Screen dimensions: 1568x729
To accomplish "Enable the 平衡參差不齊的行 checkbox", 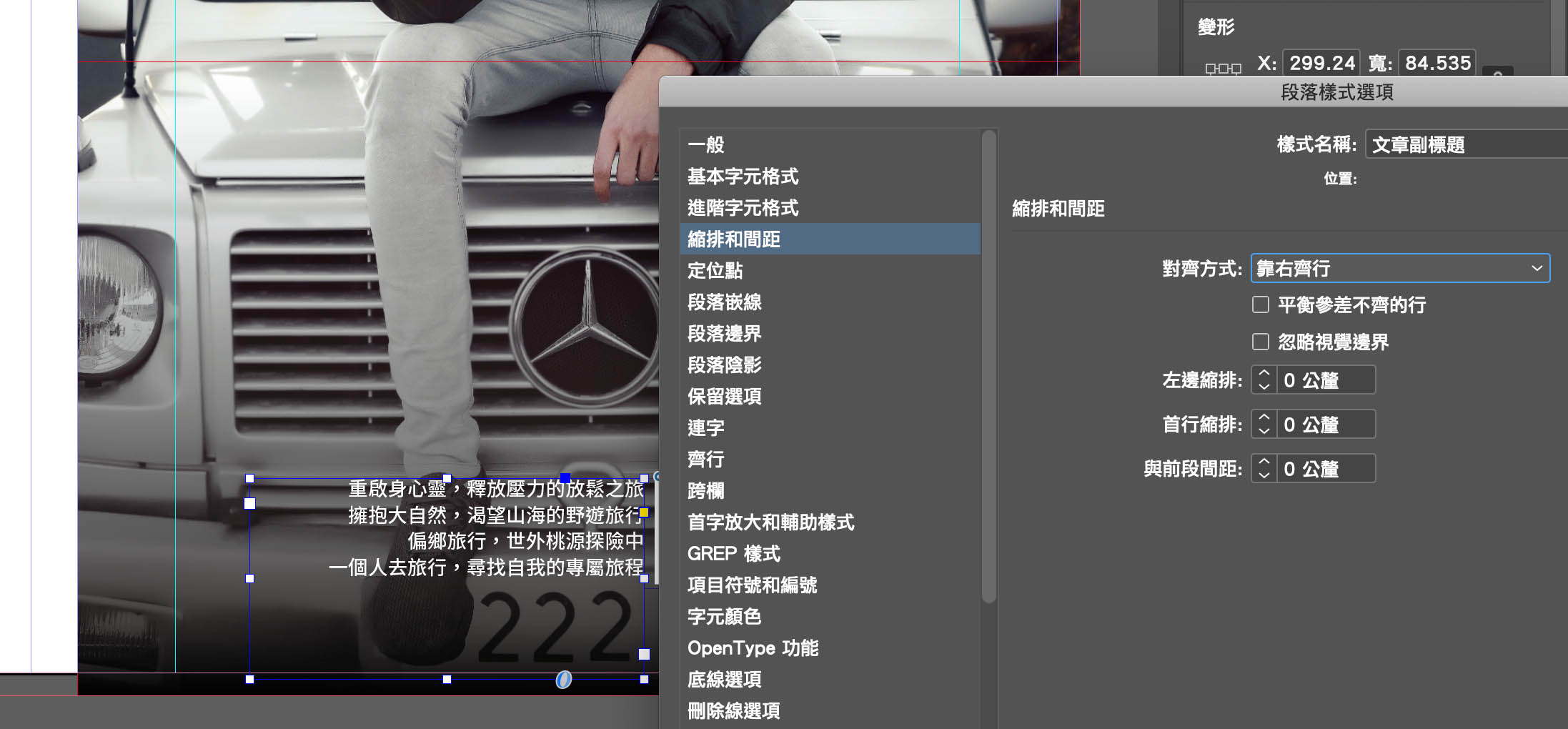I will pyautogui.click(x=1261, y=305).
